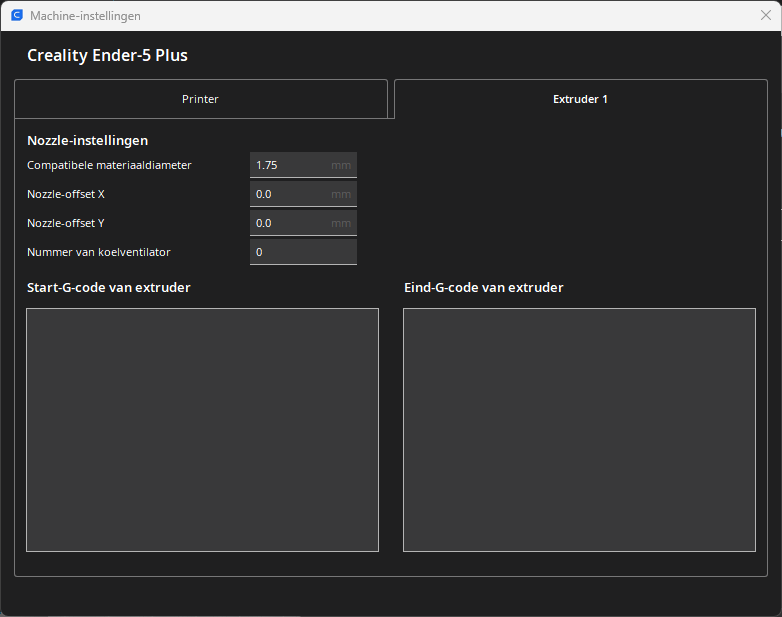Click the Nozzle-offset X label
This screenshot has height=617, width=782.
point(66,194)
